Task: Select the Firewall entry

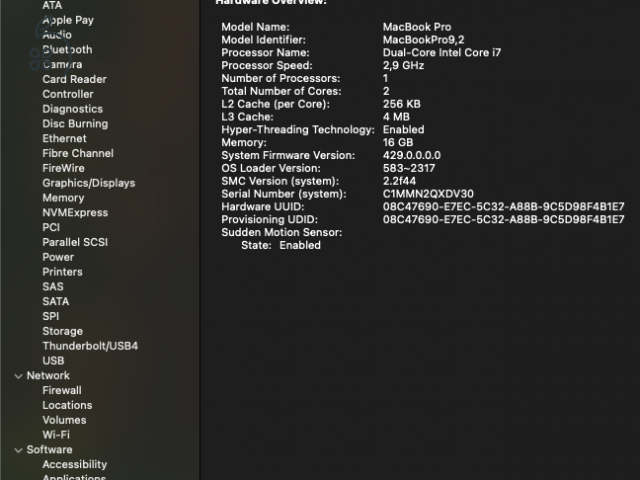Action: coord(62,391)
